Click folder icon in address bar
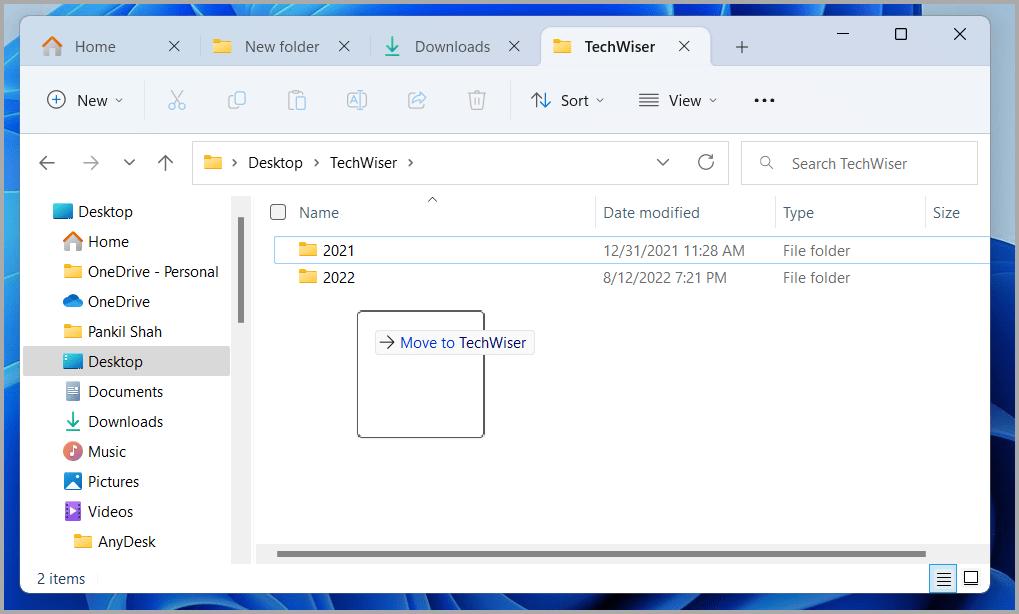 coord(213,162)
